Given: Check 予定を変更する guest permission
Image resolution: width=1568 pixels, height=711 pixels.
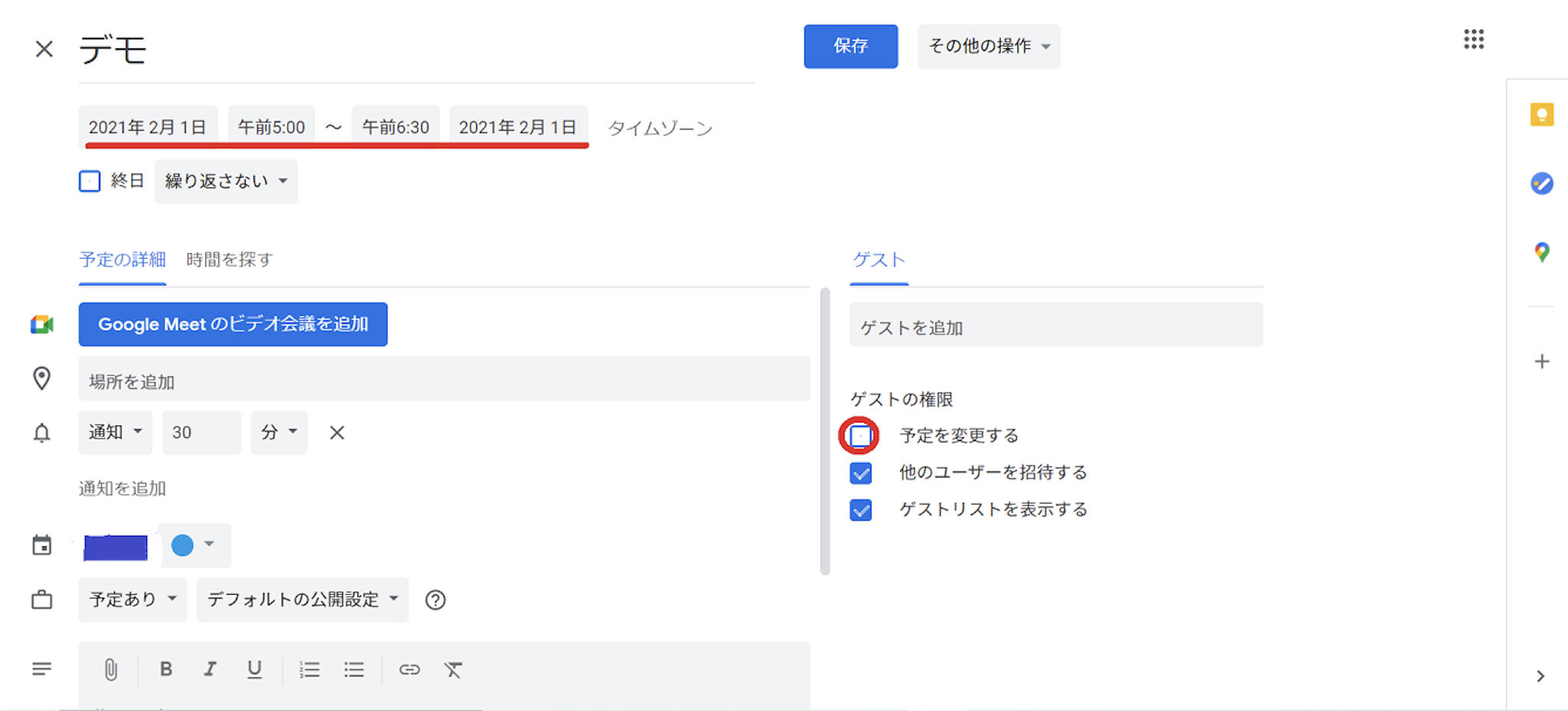Looking at the screenshot, I should [860, 435].
